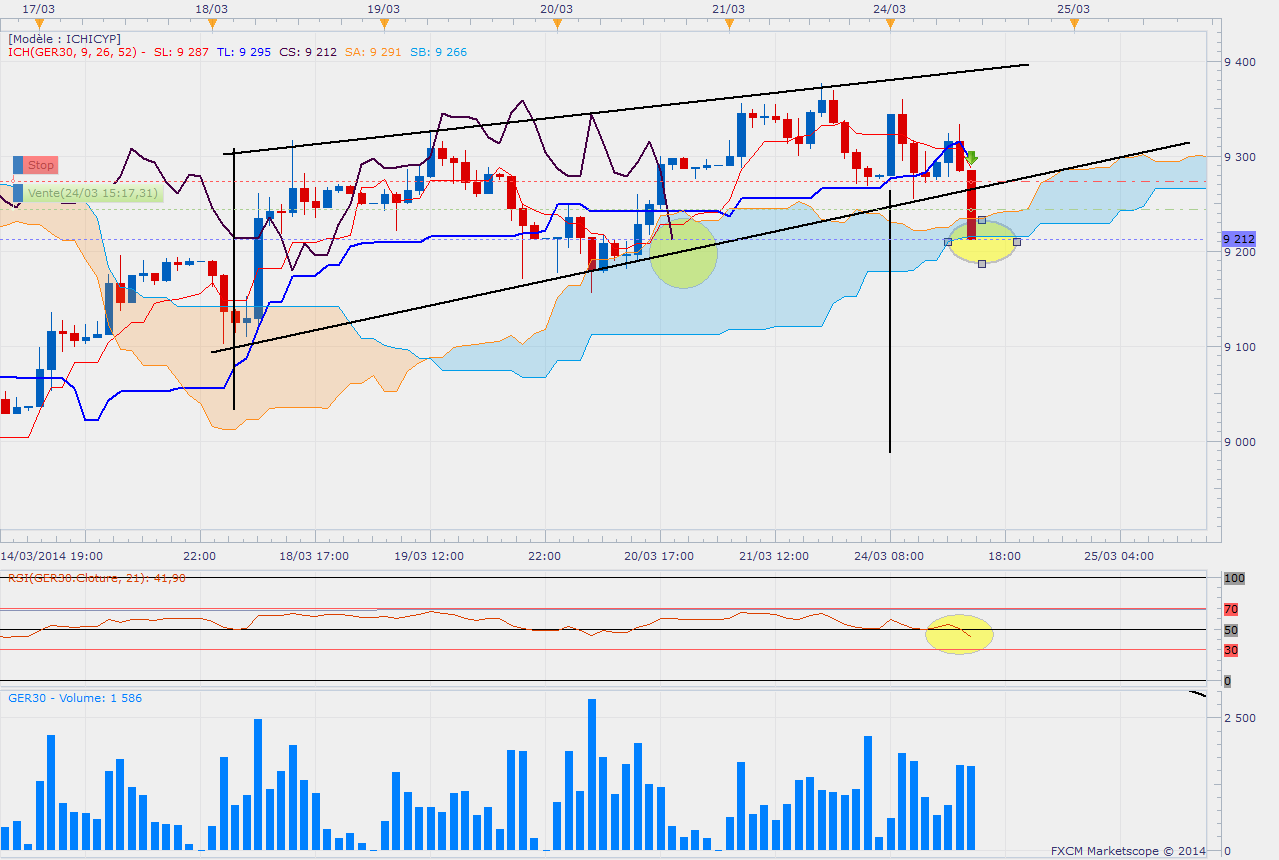Click the TL: 9 295 value

point(244,52)
